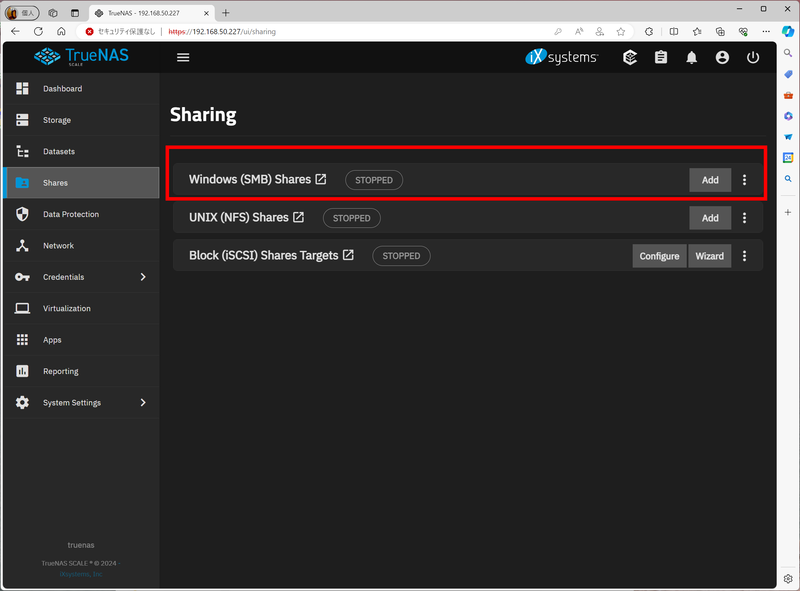Launch the Block iSCSI Wizard

709,255
